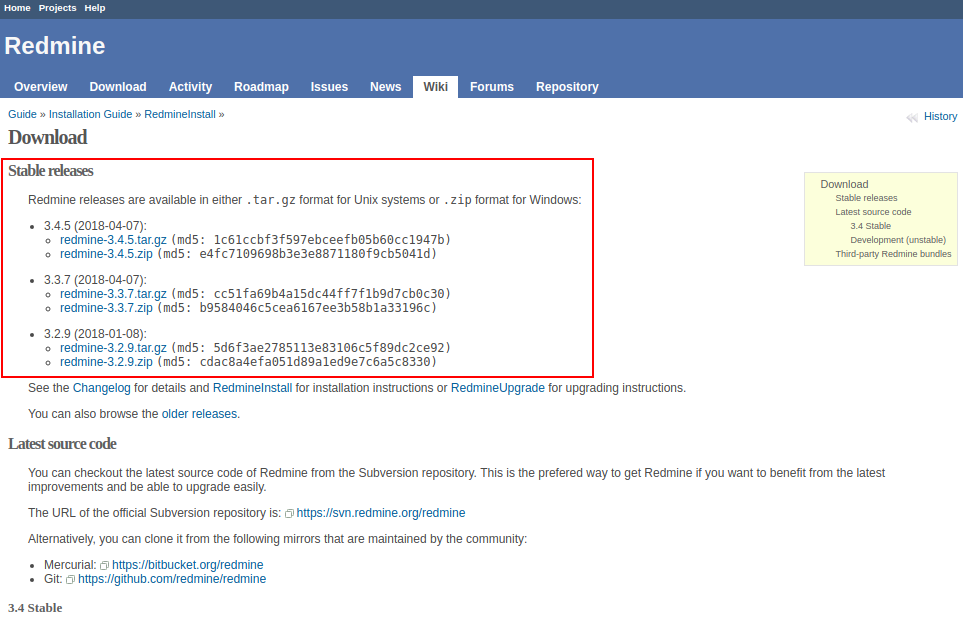The height and width of the screenshot is (622, 963).
Task: Open https://bitbucket.org/redmine link
Action: (187, 565)
